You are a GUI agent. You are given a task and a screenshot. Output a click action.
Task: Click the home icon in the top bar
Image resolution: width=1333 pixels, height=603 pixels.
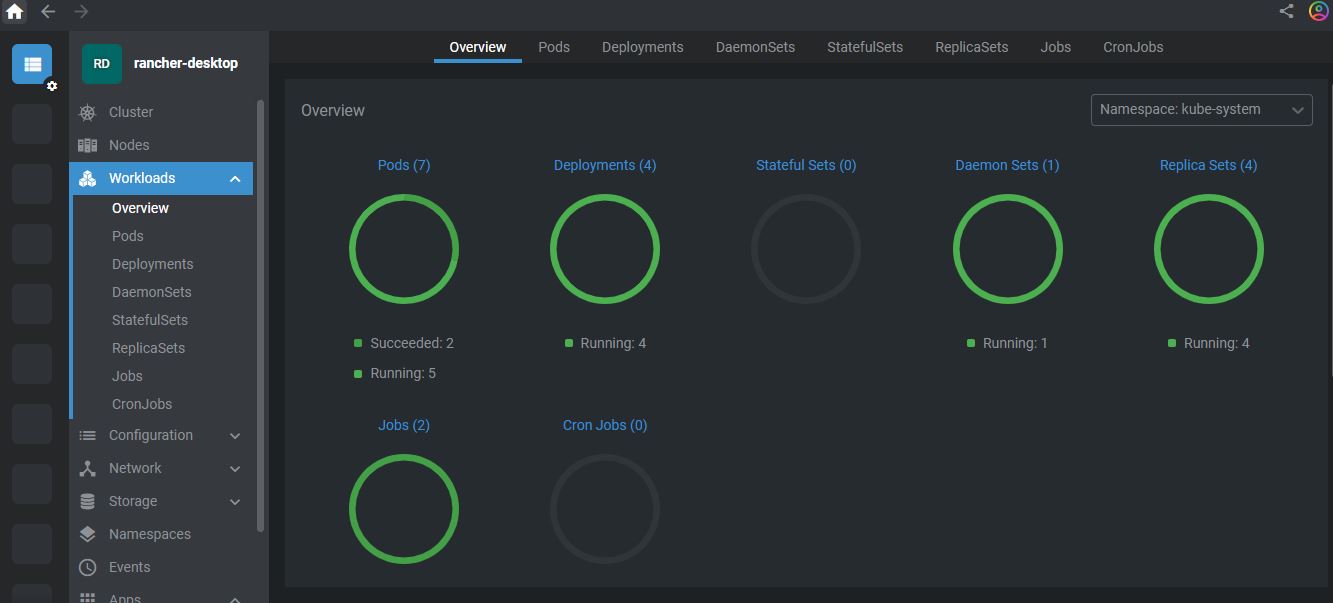click(x=14, y=11)
